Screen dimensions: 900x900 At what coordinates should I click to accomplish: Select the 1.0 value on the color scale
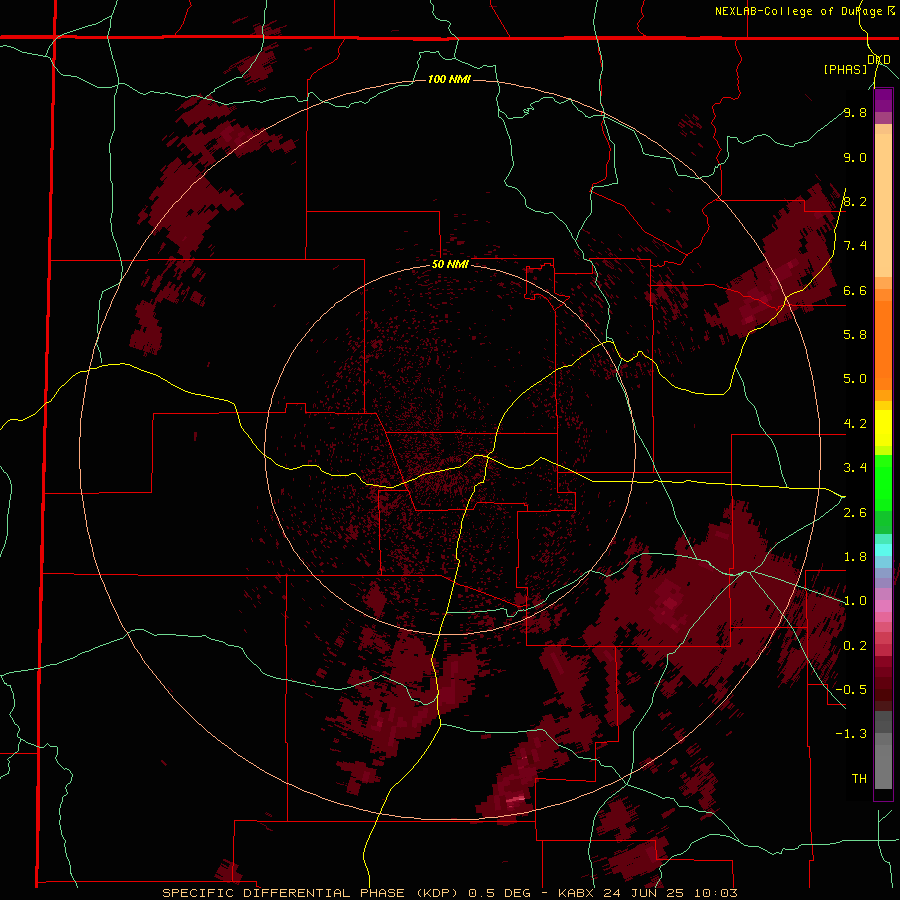coord(855,600)
